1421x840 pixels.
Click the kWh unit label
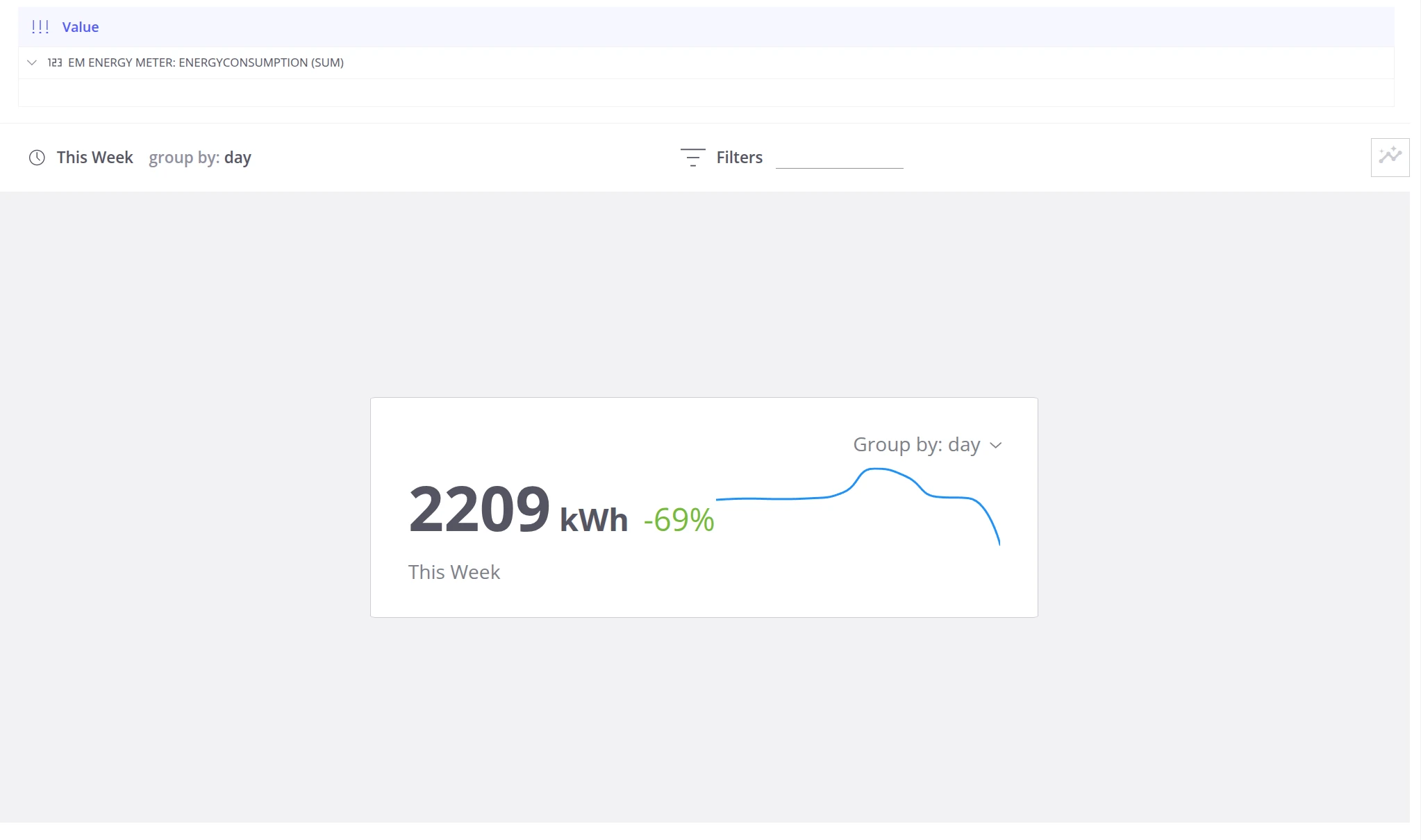594,520
